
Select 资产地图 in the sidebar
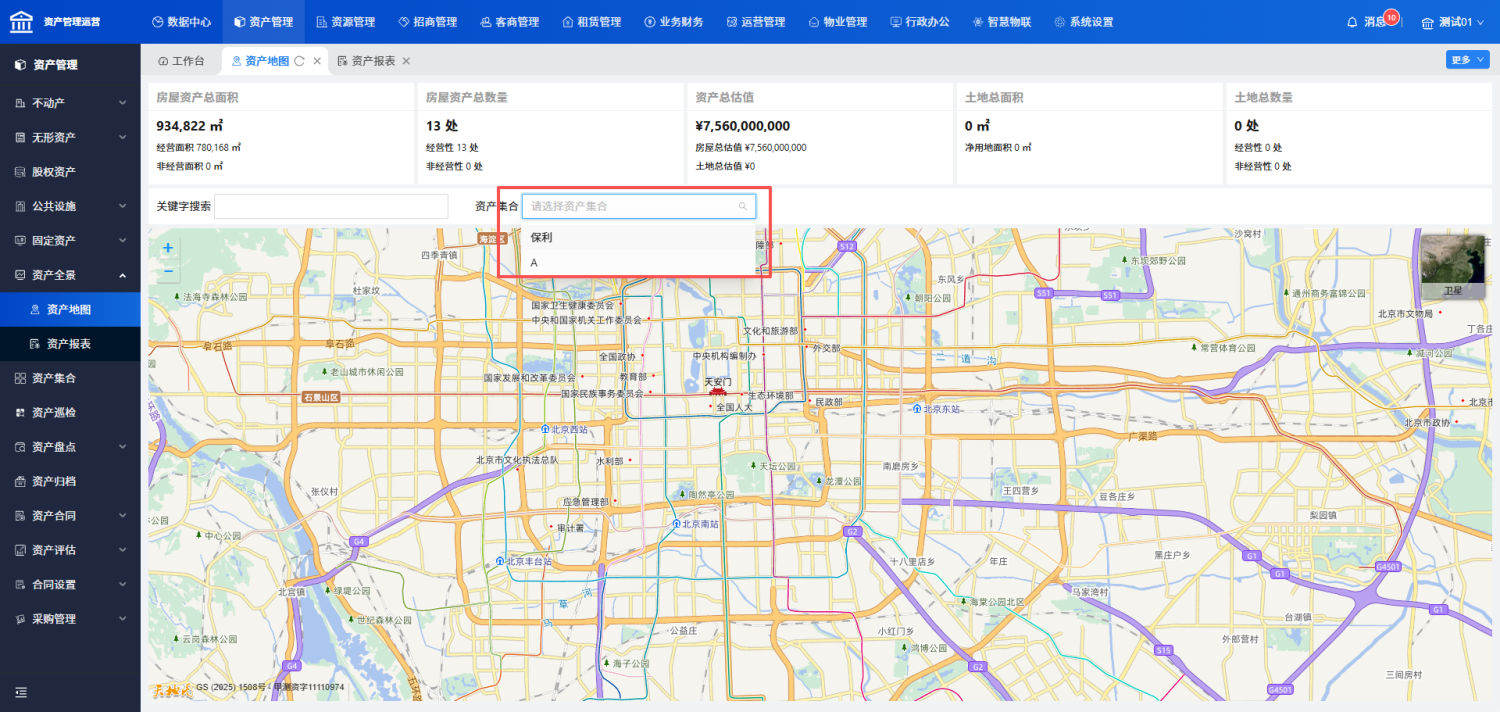[70, 310]
